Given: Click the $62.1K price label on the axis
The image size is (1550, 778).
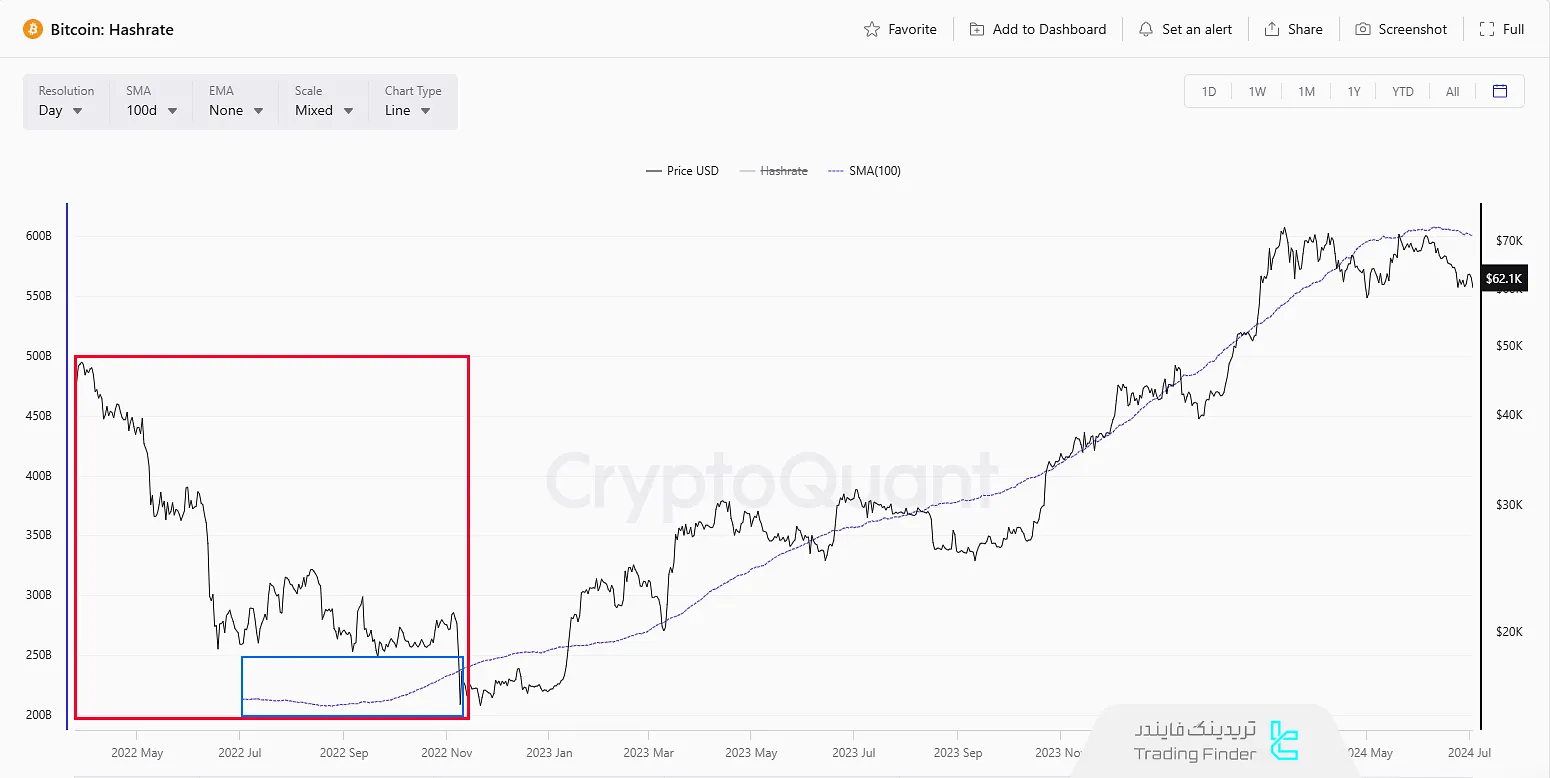Looking at the screenshot, I should 1503,278.
